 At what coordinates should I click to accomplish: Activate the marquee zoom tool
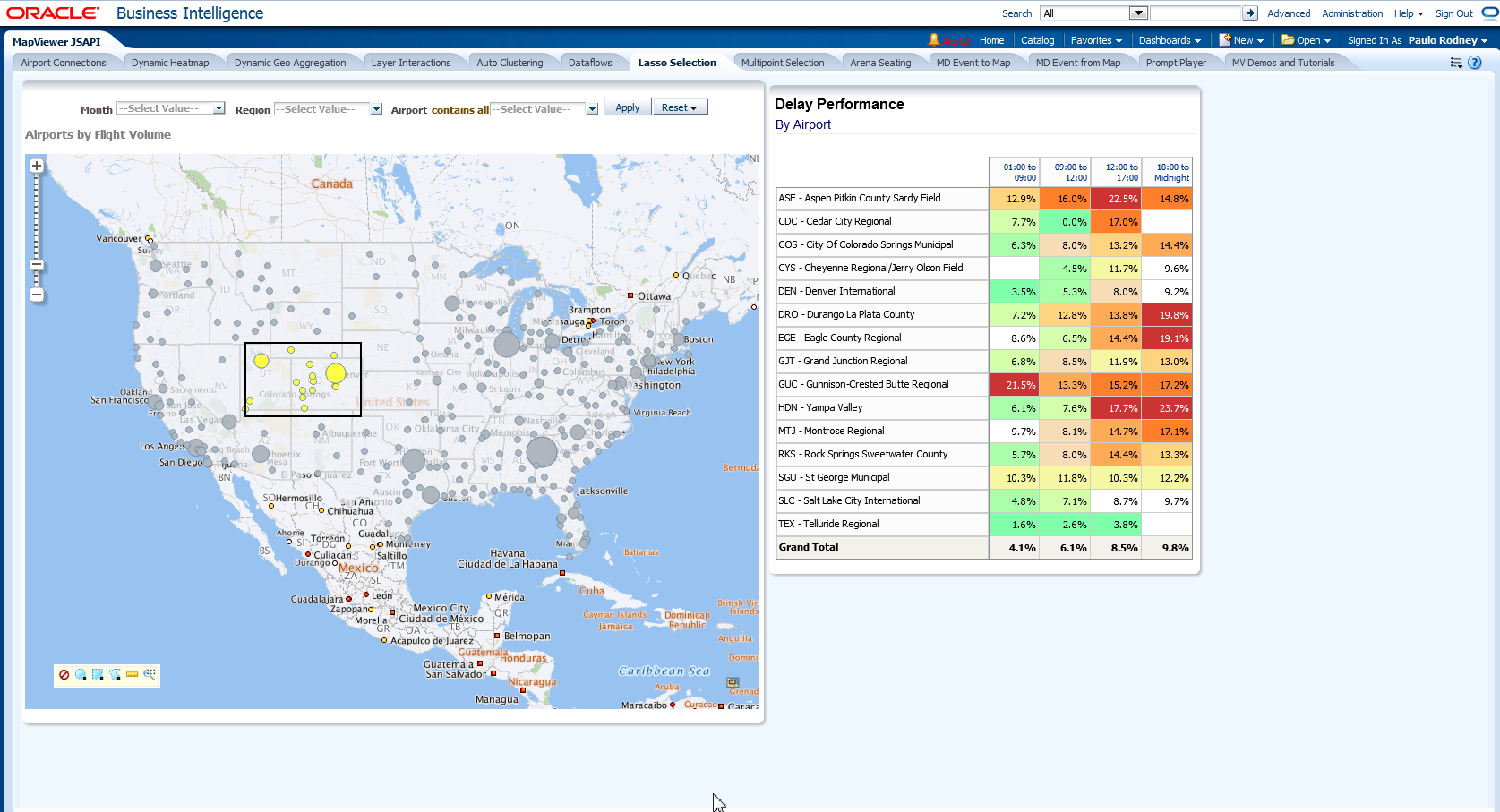[150, 675]
